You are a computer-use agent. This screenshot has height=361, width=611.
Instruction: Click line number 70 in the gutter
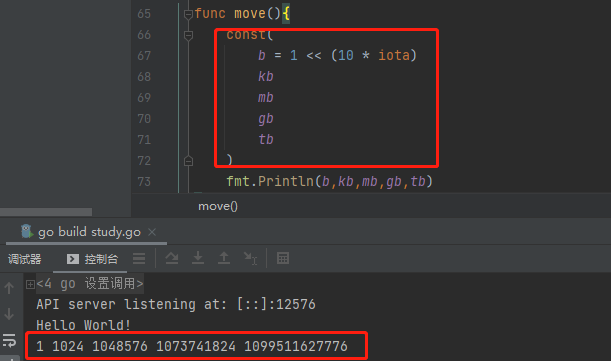144,119
